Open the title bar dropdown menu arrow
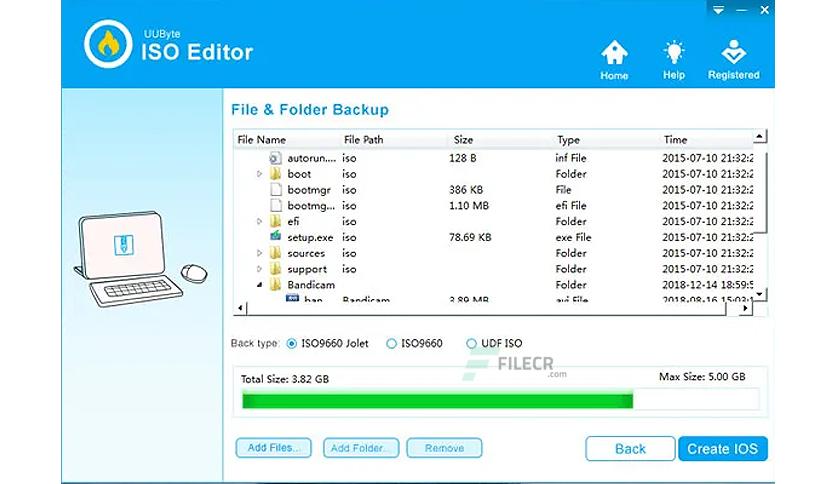 [x=718, y=10]
